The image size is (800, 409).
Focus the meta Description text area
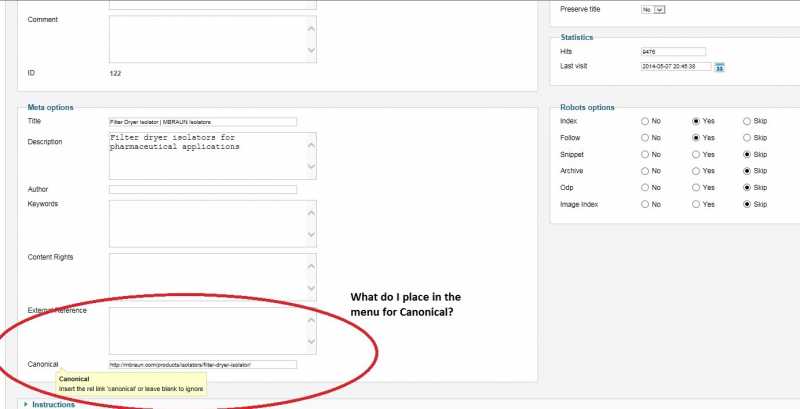207,155
